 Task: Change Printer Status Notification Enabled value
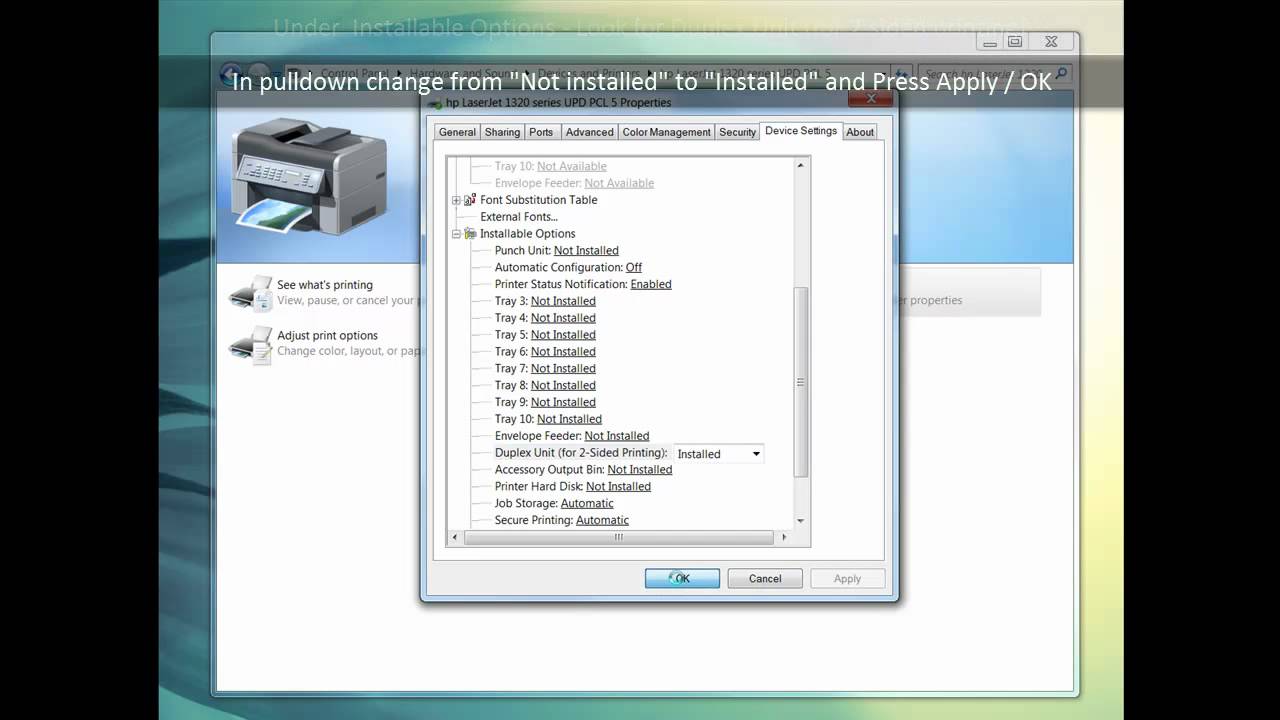[x=651, y=285]
